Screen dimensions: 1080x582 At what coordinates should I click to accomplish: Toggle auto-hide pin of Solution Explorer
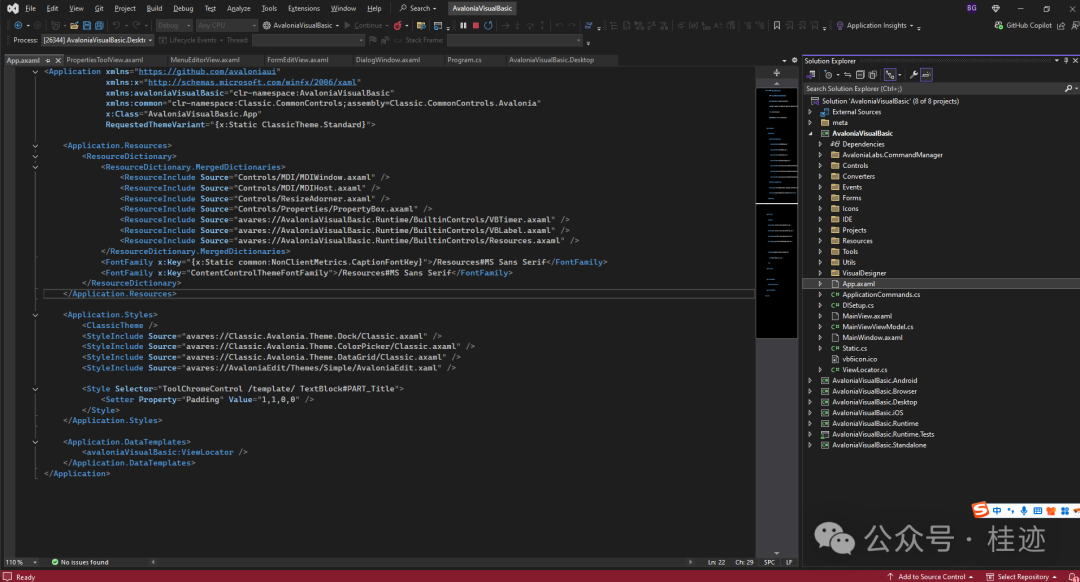(x=1066, y=61)
